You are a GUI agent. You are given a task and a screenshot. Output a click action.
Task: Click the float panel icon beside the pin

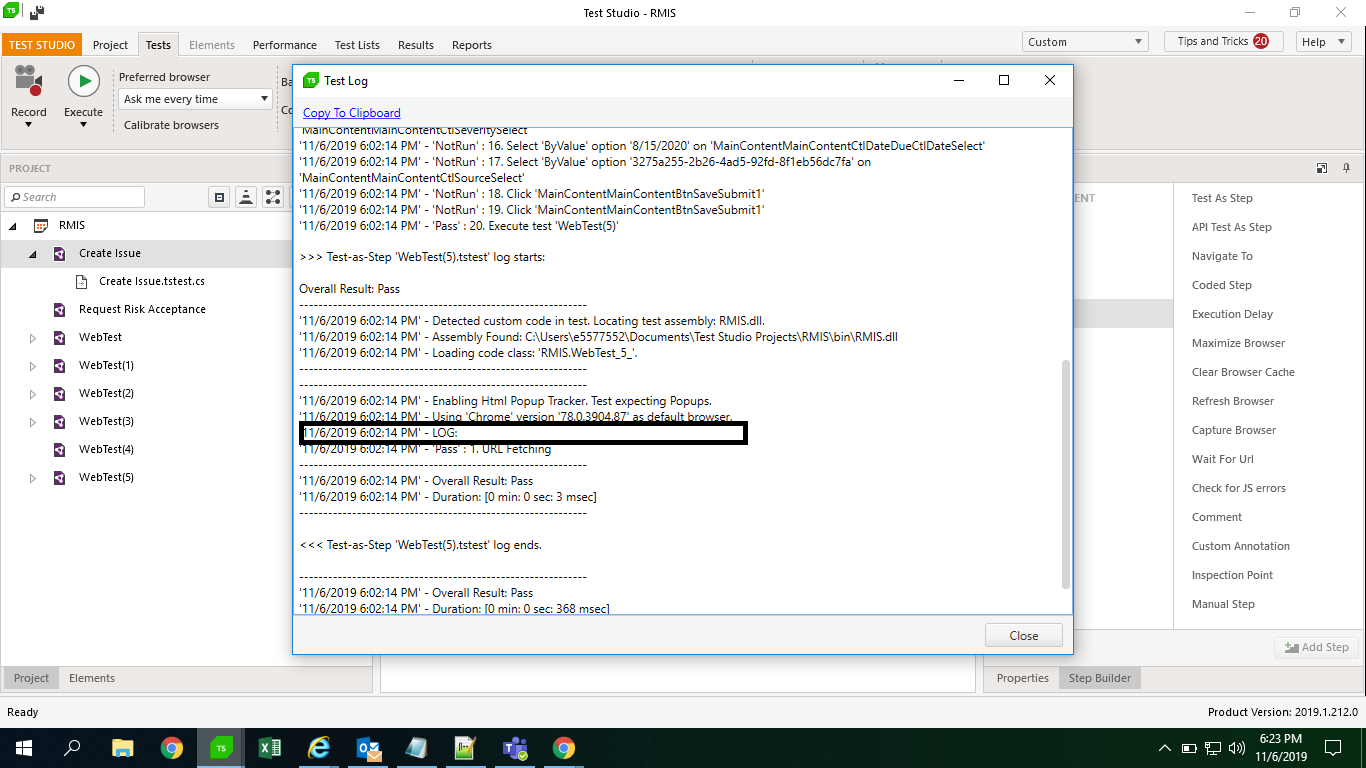click(1322, 168)
